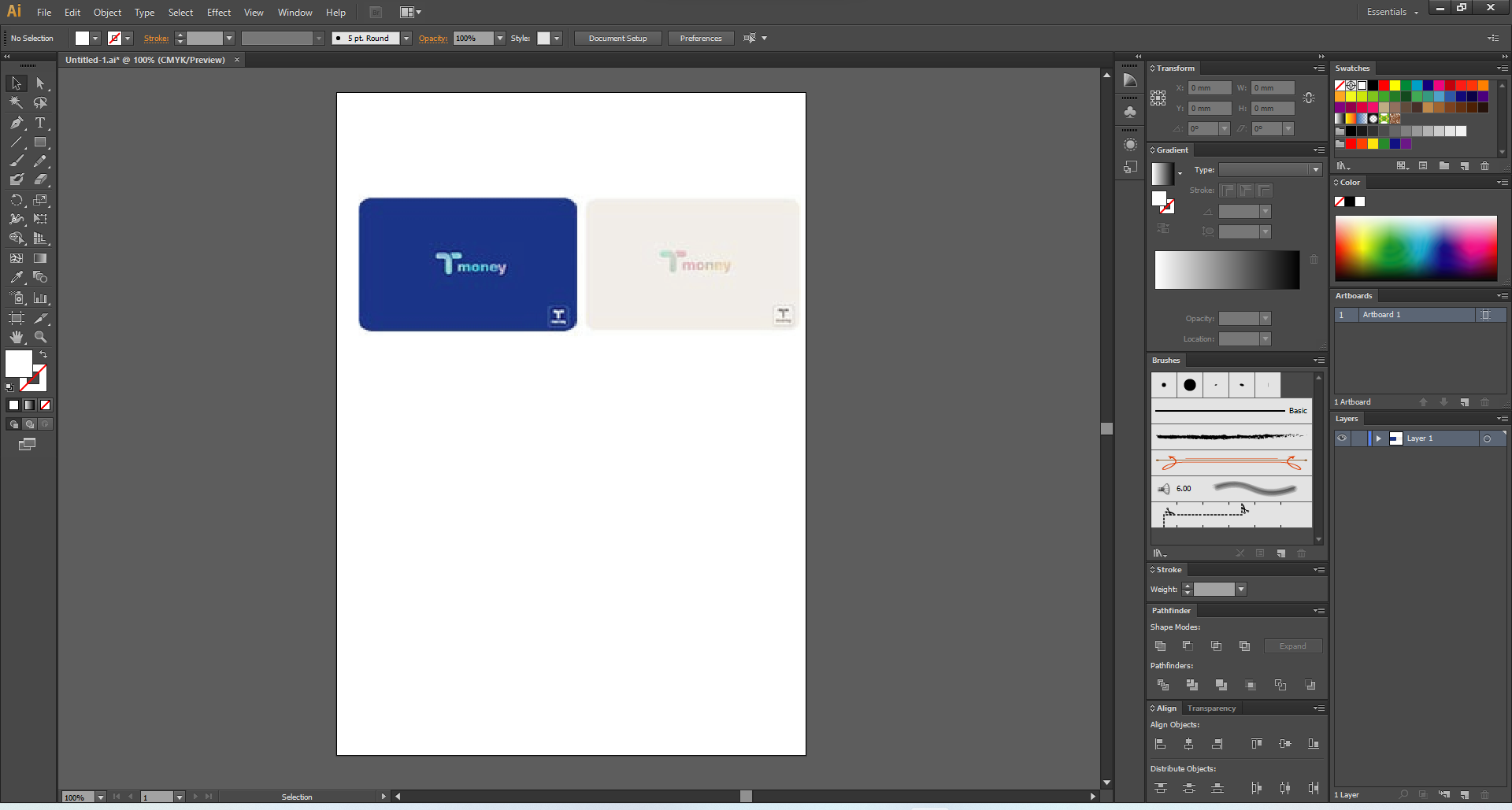
Task: Select the Rectangle tool
Action: [x=40, y=142]
